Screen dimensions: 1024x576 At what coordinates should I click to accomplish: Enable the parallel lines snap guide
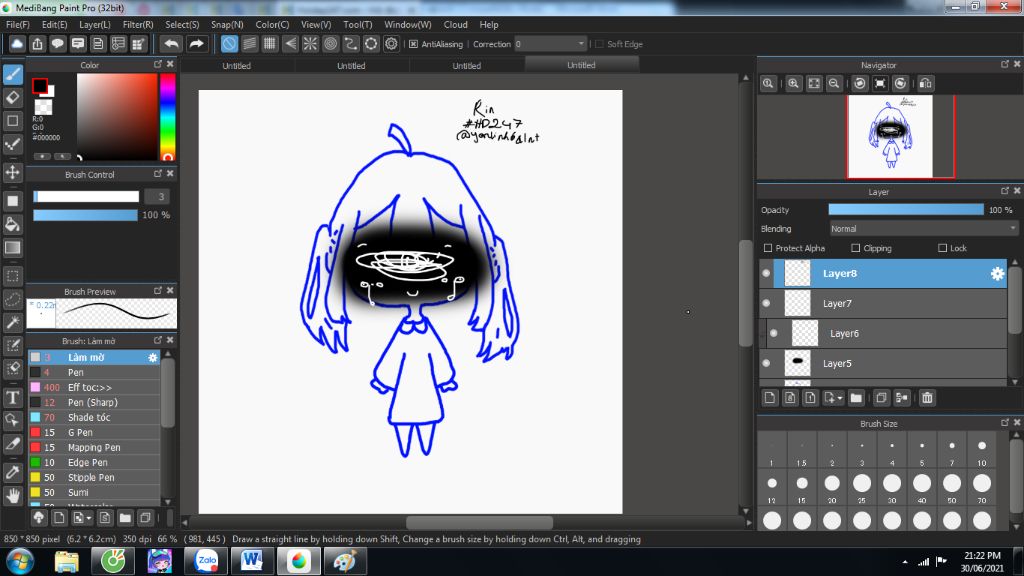[249, 44]
